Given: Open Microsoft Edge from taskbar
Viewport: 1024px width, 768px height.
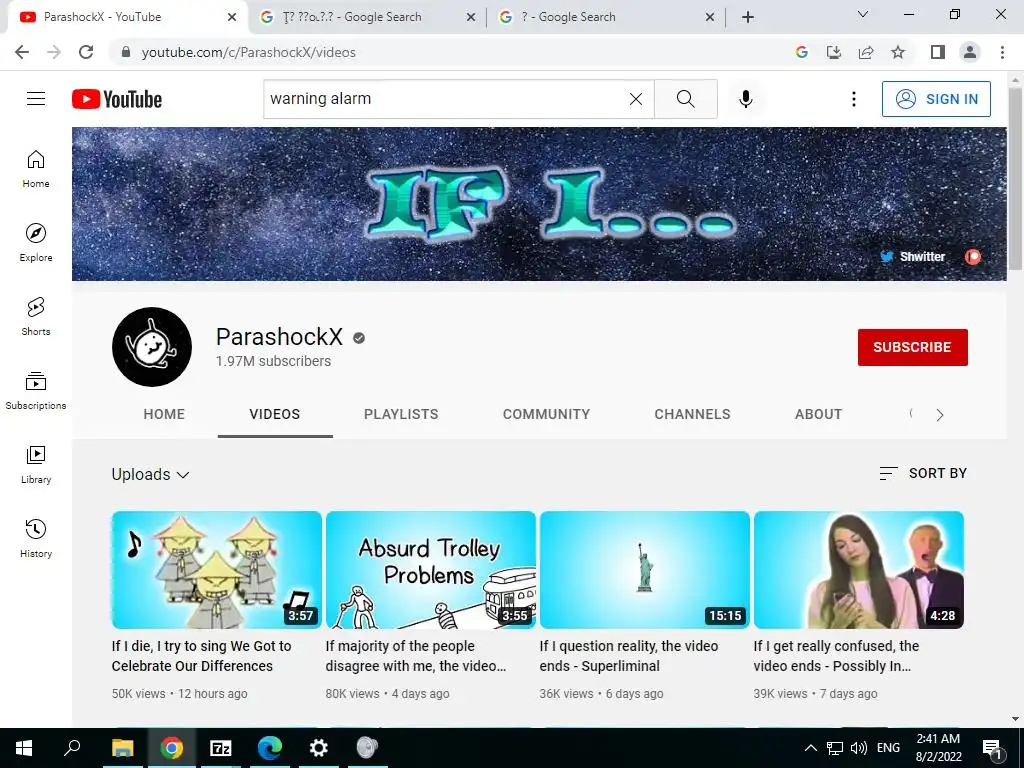Looking at the screenshot, I should [x=270, y=748].
